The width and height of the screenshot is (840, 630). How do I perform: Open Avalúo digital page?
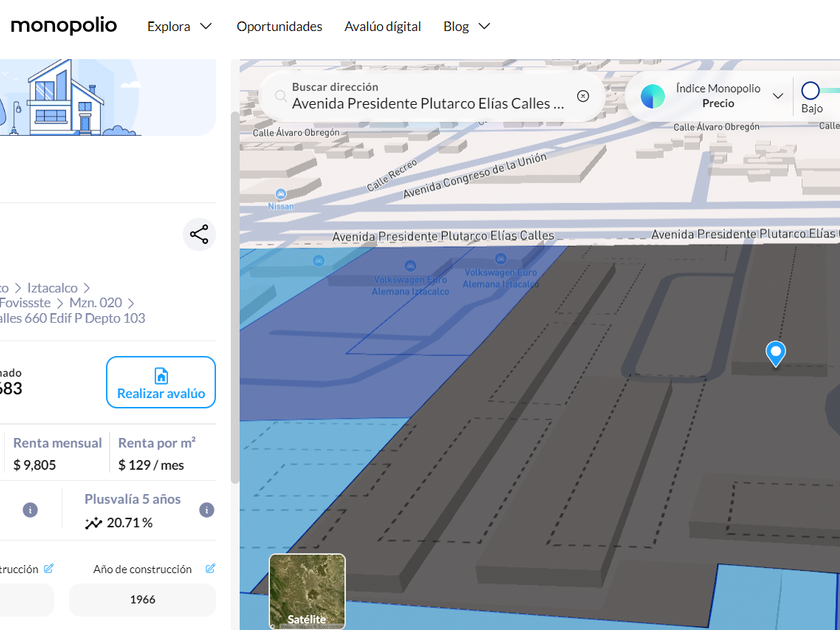coord(382,27)
